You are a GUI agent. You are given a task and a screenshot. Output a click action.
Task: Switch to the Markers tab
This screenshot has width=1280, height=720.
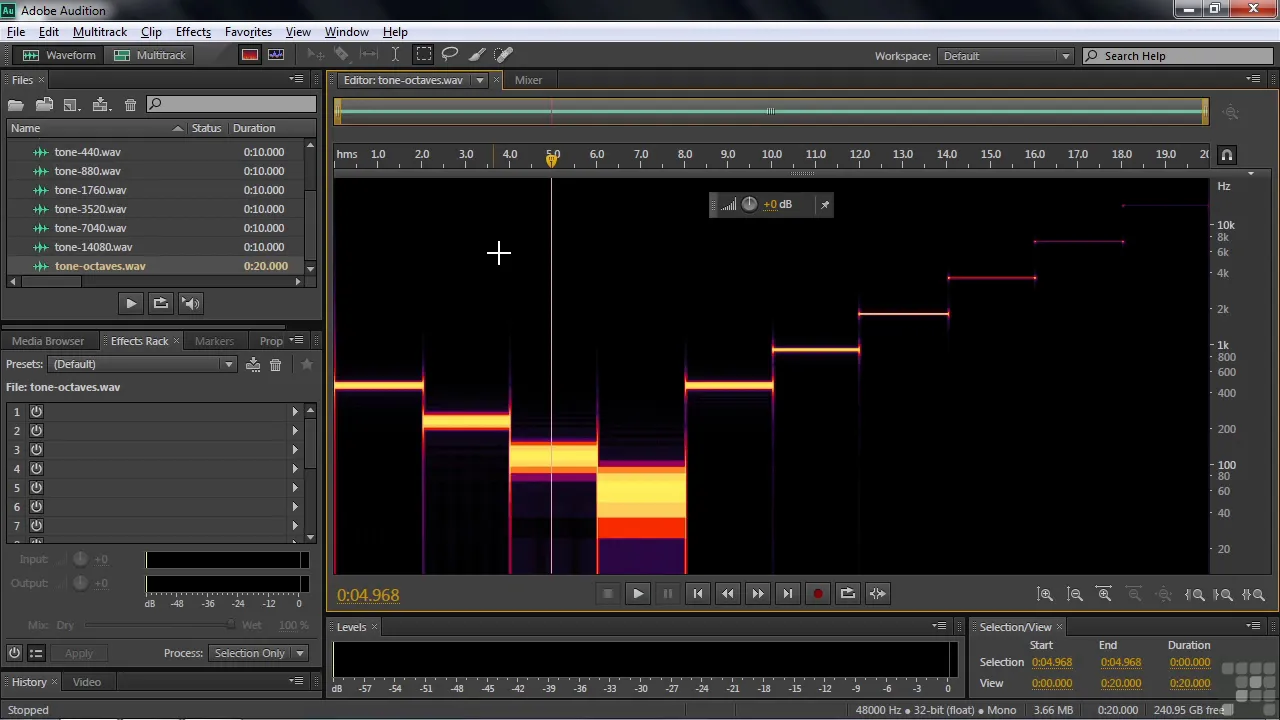(x=214, y=341)
